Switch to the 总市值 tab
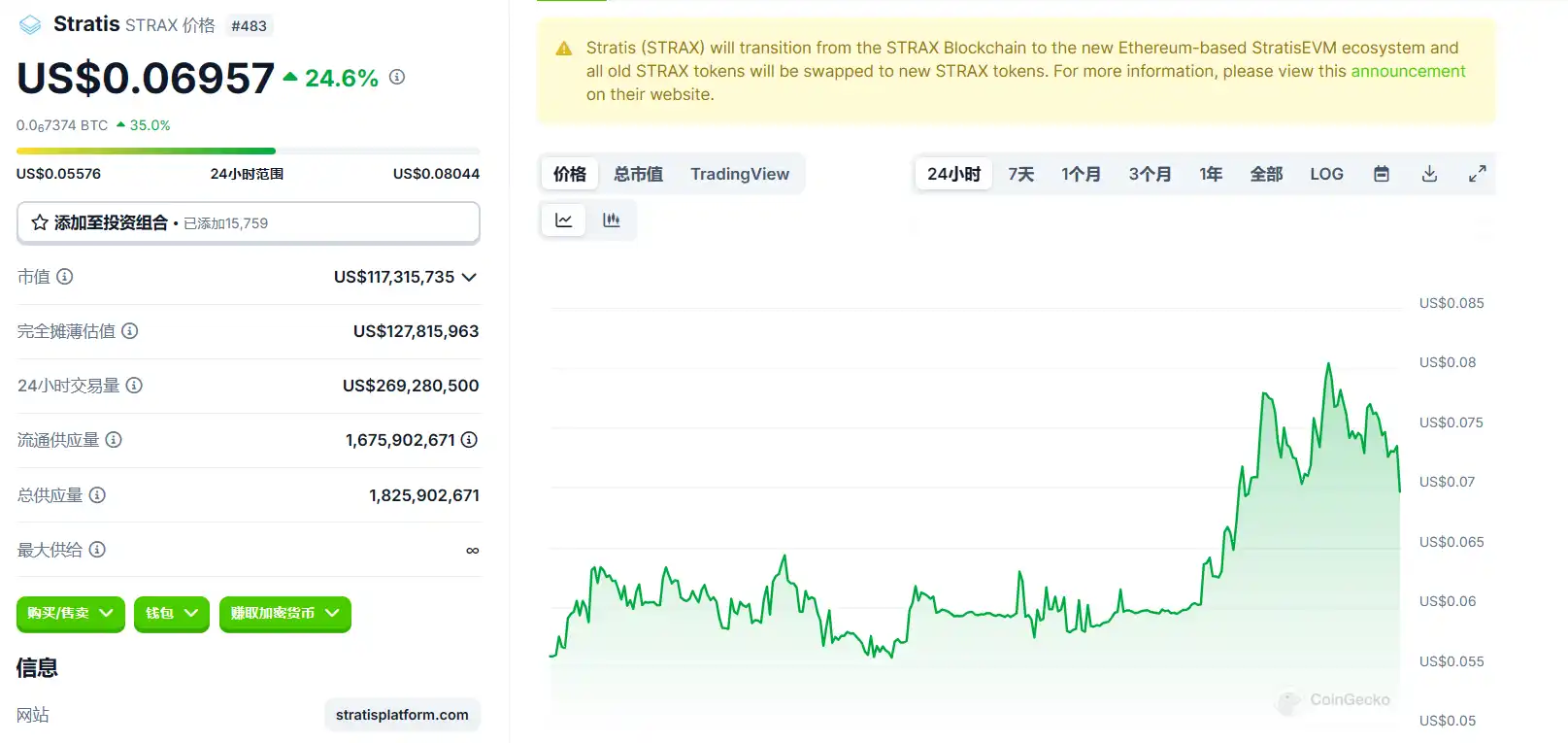Screen dimensions: 1568x743 [638, 174]
